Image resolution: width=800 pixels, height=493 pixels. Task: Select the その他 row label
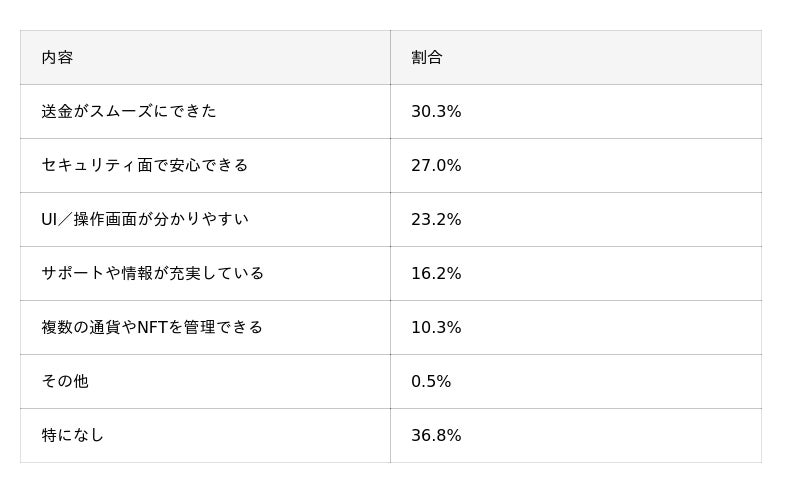pyautogui.click(x=65, y=382)
